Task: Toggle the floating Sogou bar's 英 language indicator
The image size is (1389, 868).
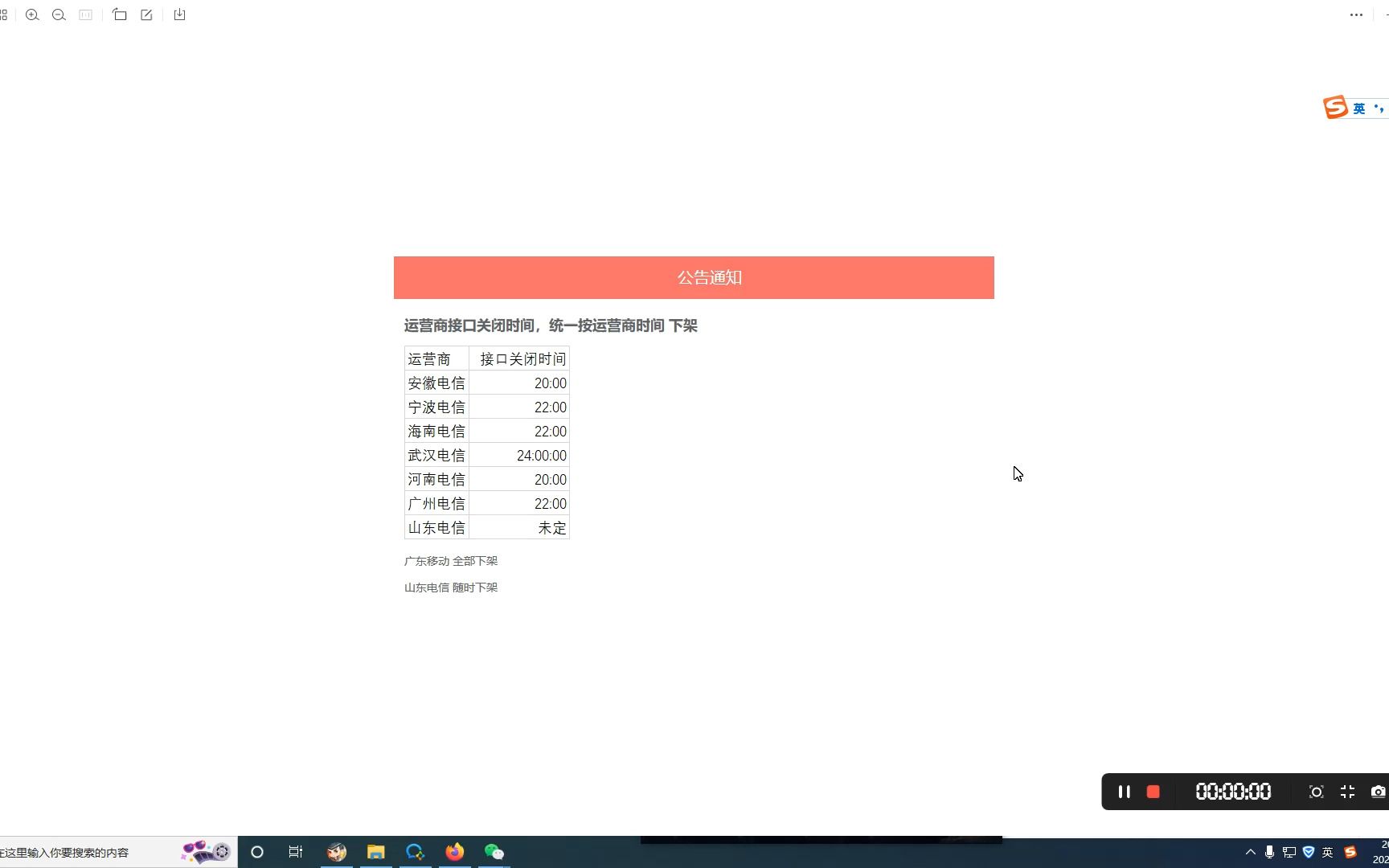Action: coord(1359,108)
